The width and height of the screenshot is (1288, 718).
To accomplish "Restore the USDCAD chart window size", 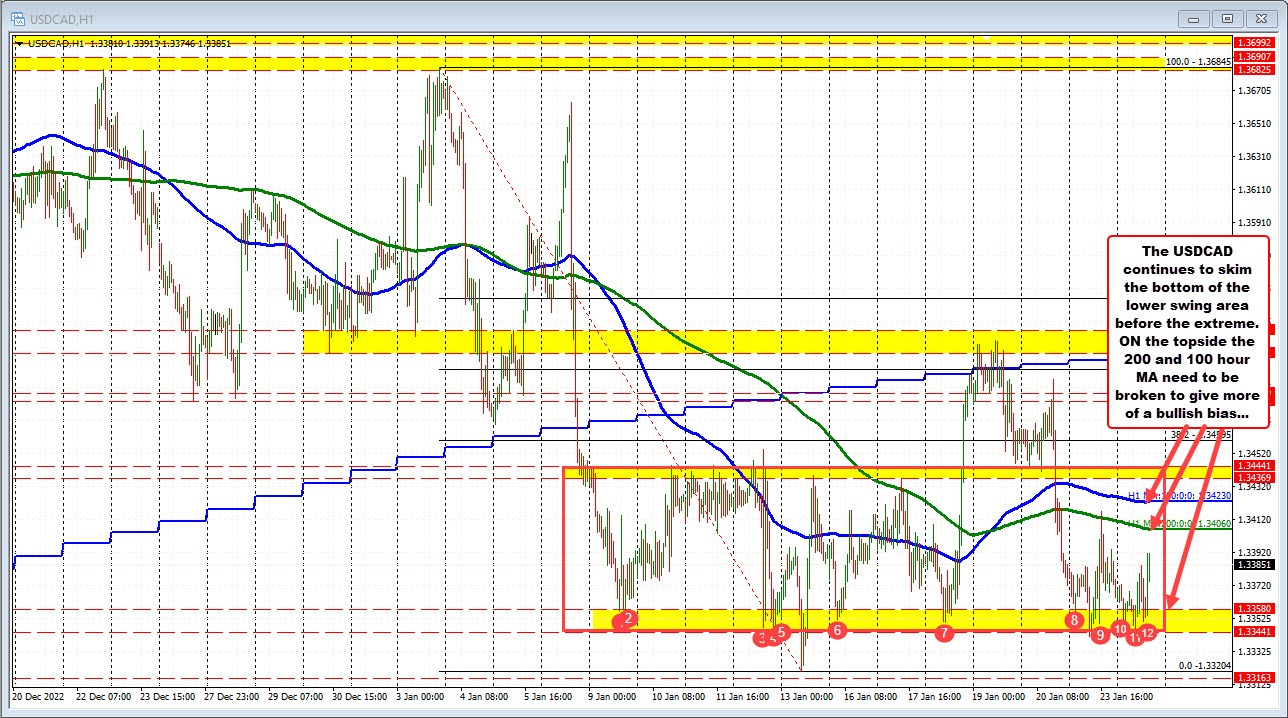I will coord(1226,18).
